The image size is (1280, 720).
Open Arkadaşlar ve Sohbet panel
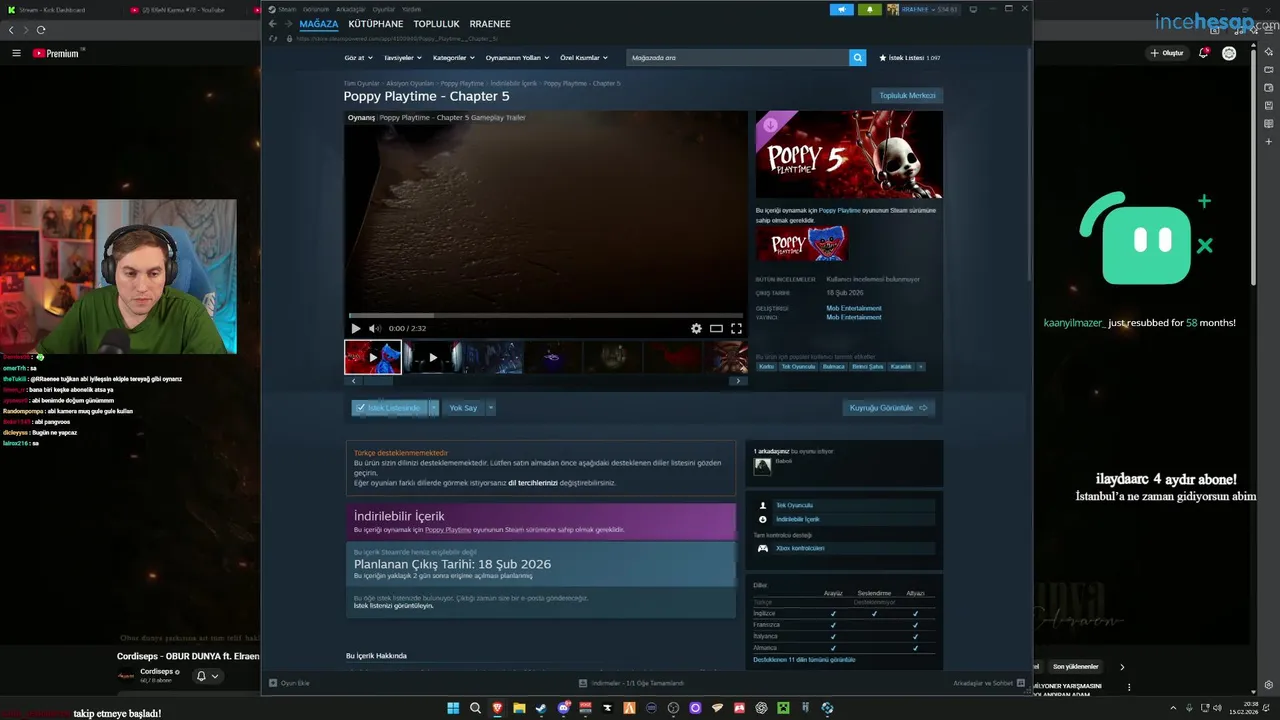click(989, 683)
